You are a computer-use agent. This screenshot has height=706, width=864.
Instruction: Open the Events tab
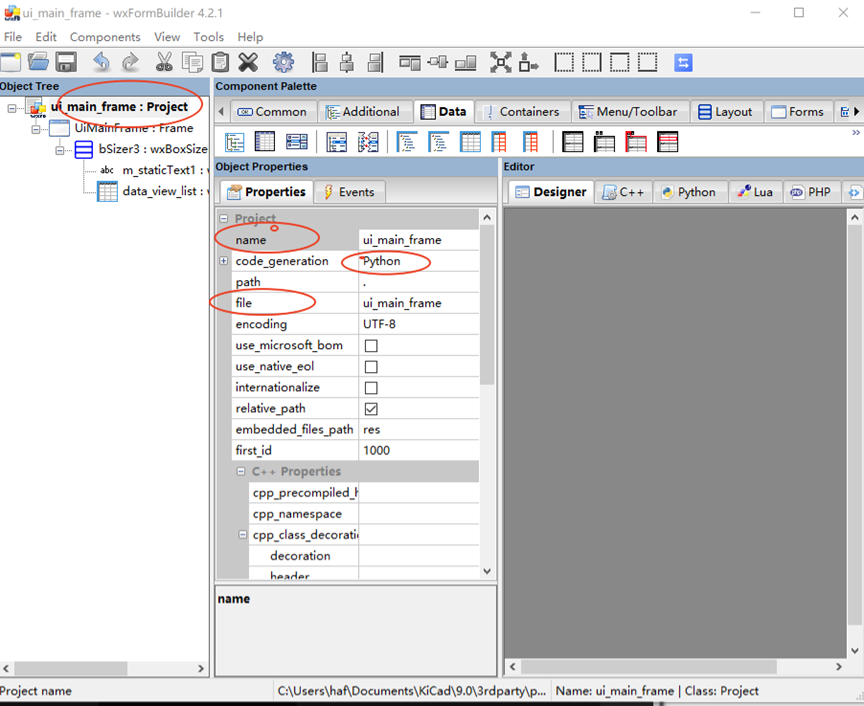[349, 192]
